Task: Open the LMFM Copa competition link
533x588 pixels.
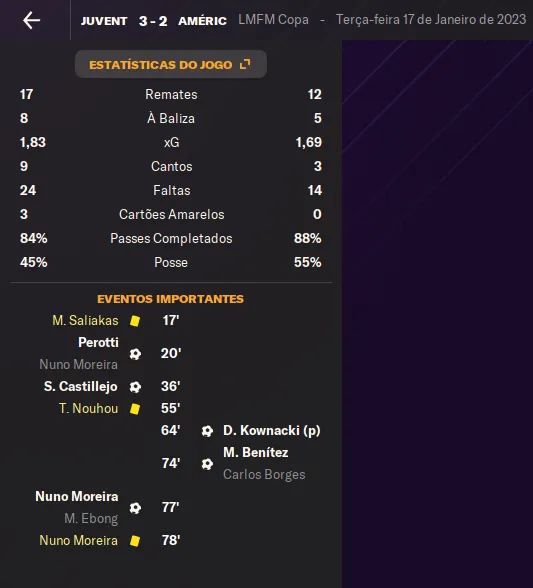Action: point(273,20)
